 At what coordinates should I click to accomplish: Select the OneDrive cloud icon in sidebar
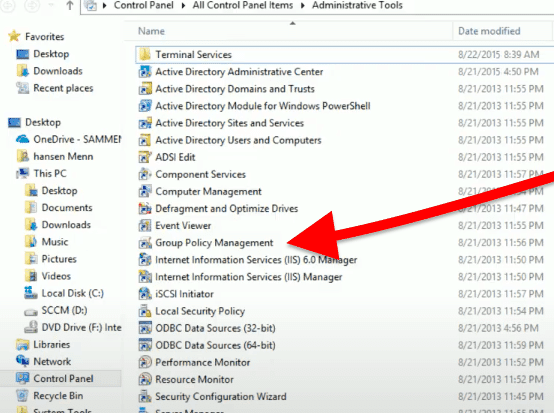23,139
